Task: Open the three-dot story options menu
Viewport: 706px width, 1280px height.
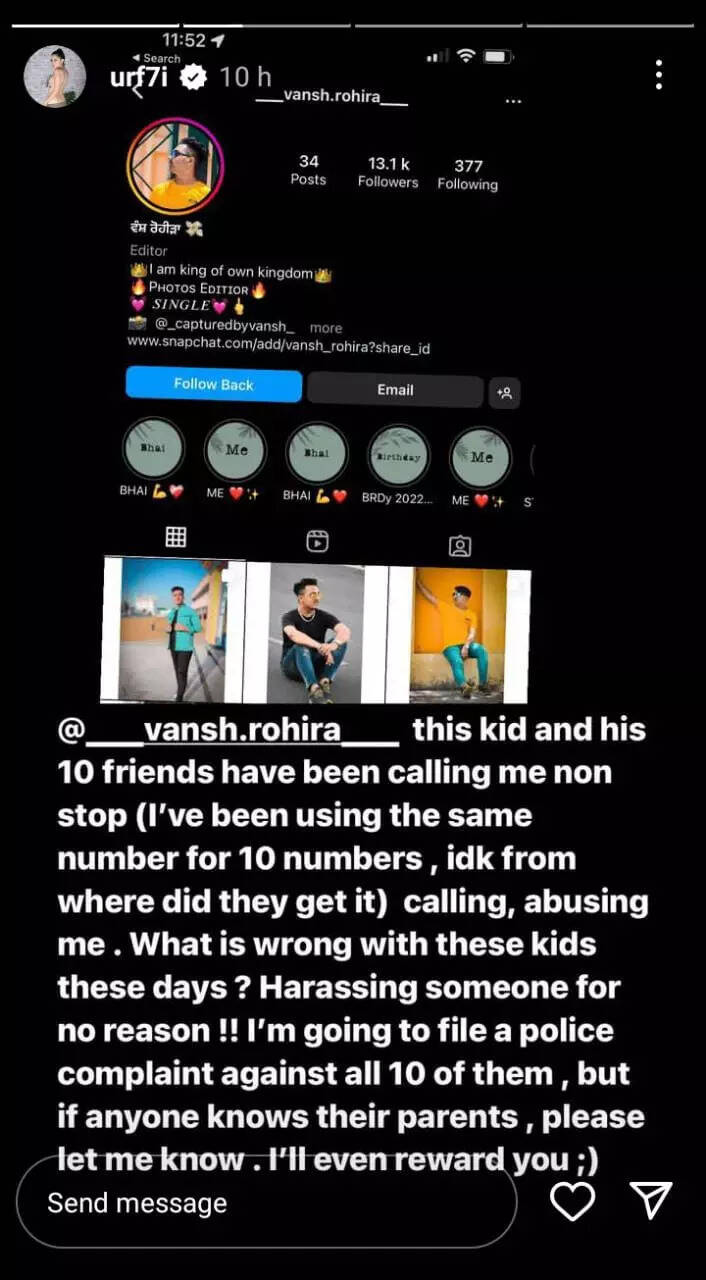Action: point(658,75)
